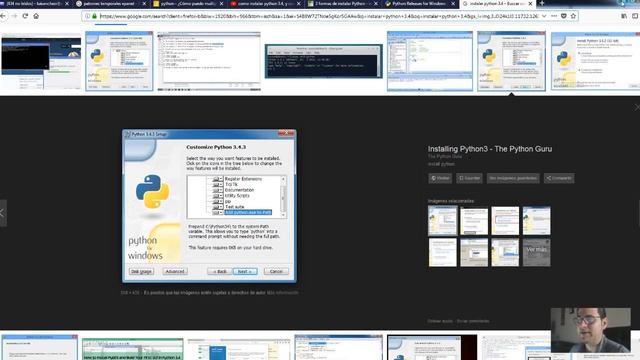Open last top-row Python install thumbnail

point(595,61)
